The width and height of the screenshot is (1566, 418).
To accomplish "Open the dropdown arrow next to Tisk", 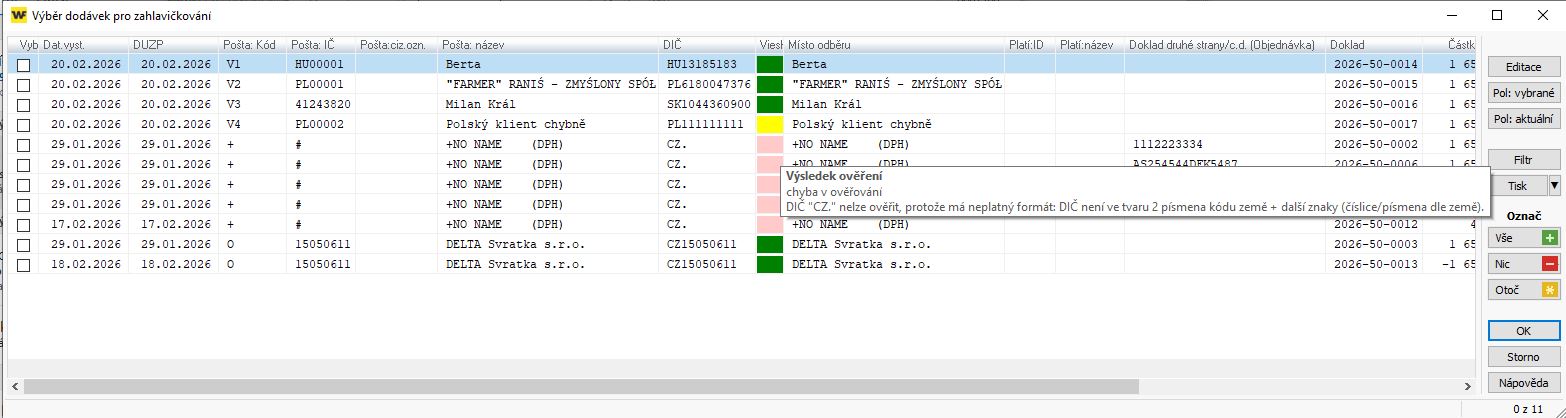I will click(1553, 186).
